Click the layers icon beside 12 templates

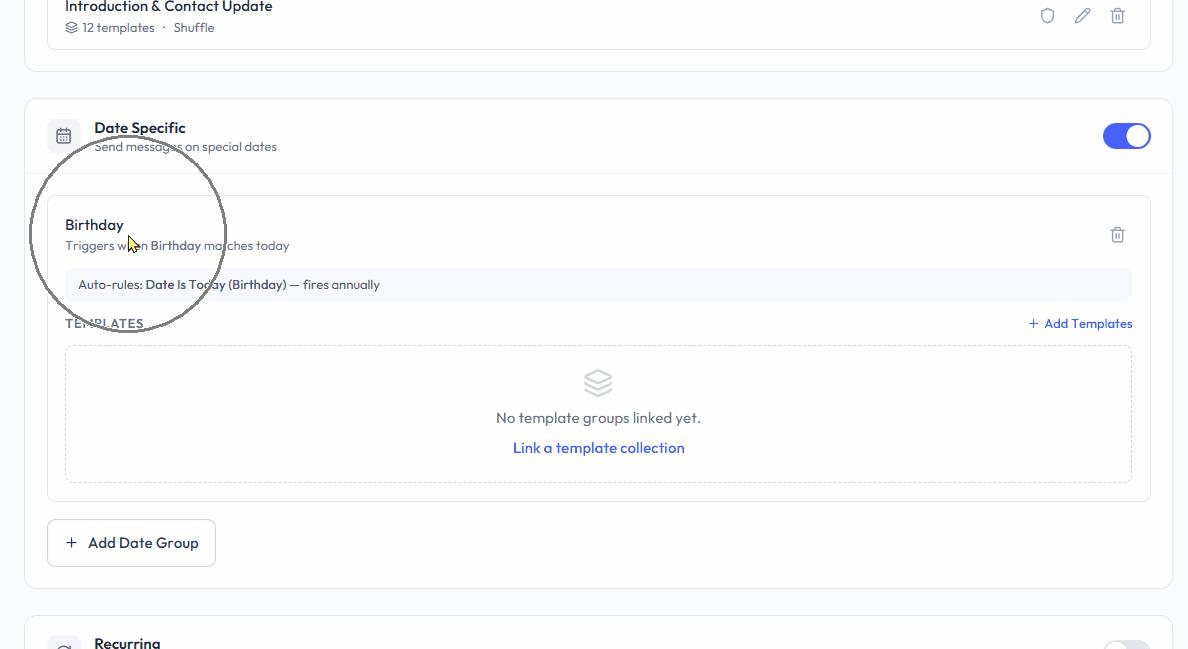pyautogui.click(x=71, y=28)
